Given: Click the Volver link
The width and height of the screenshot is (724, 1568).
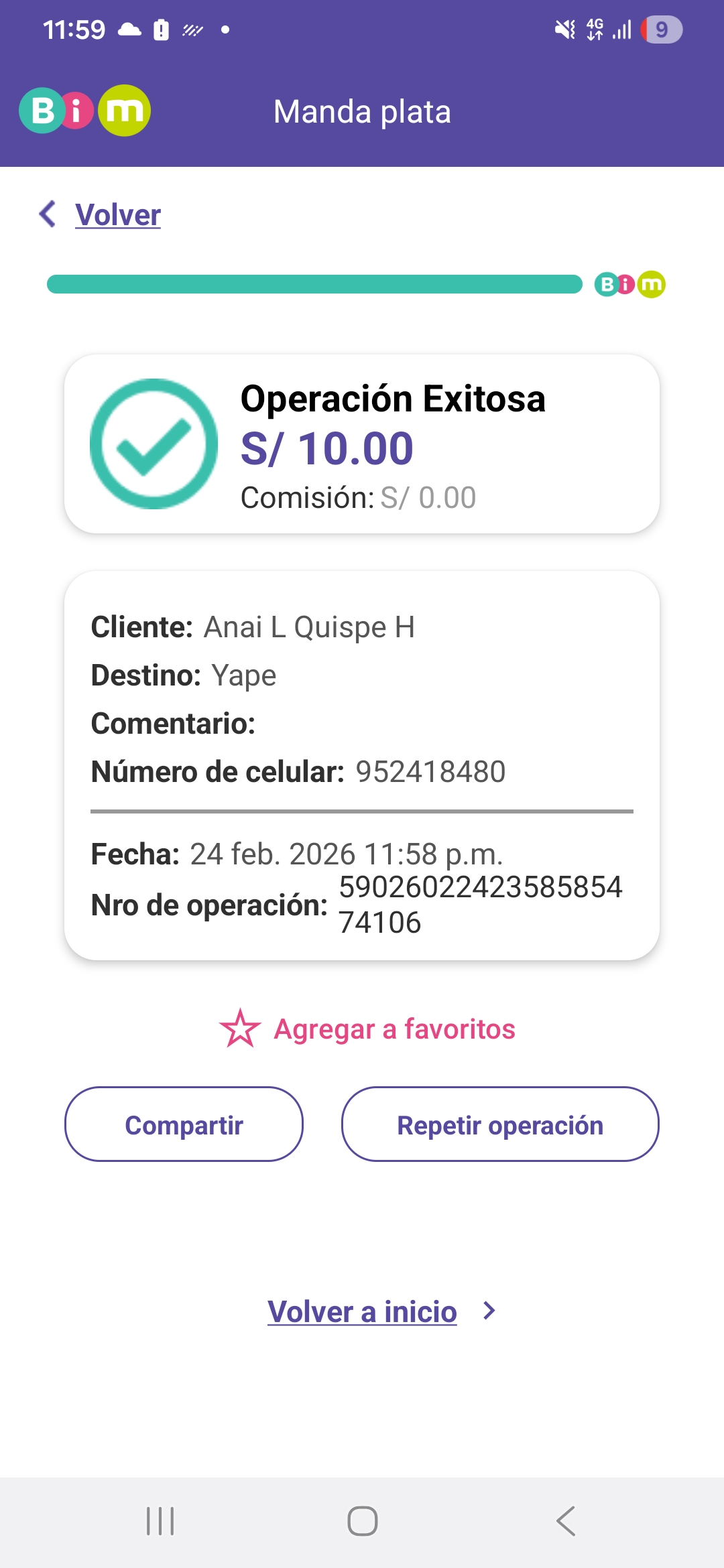Looking at the screenshot, I should pyautogui.click(x=118, y=215).
